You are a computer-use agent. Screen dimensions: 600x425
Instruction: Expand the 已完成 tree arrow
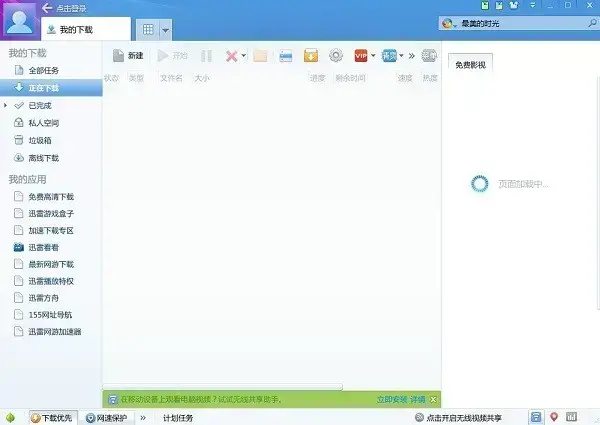tap(5, 105)
